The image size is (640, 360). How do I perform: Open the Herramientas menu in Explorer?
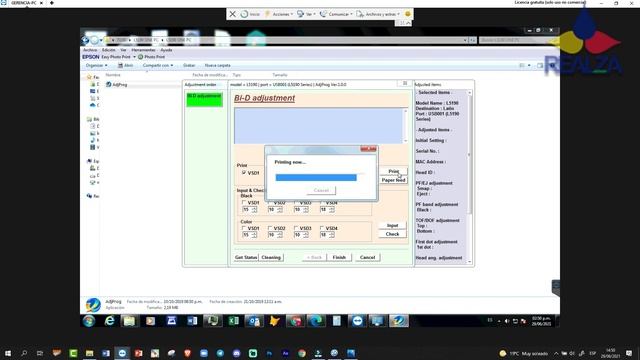point(143,50)
